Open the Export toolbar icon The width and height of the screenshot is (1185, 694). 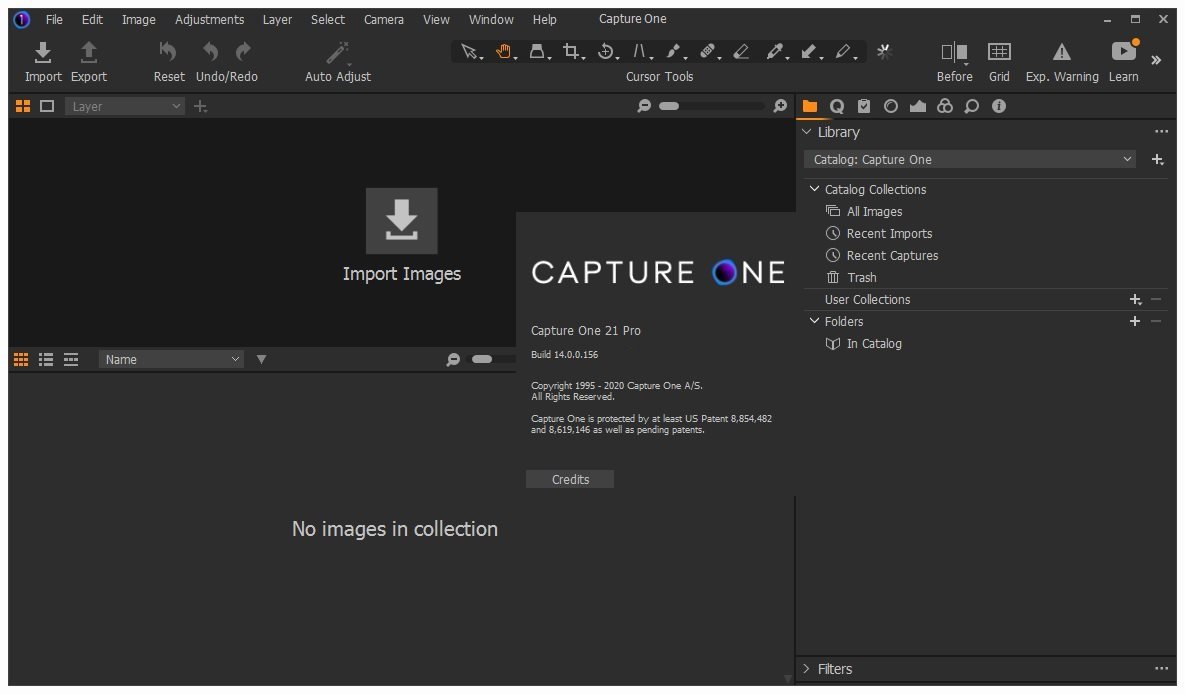click(x=89, y=53)
